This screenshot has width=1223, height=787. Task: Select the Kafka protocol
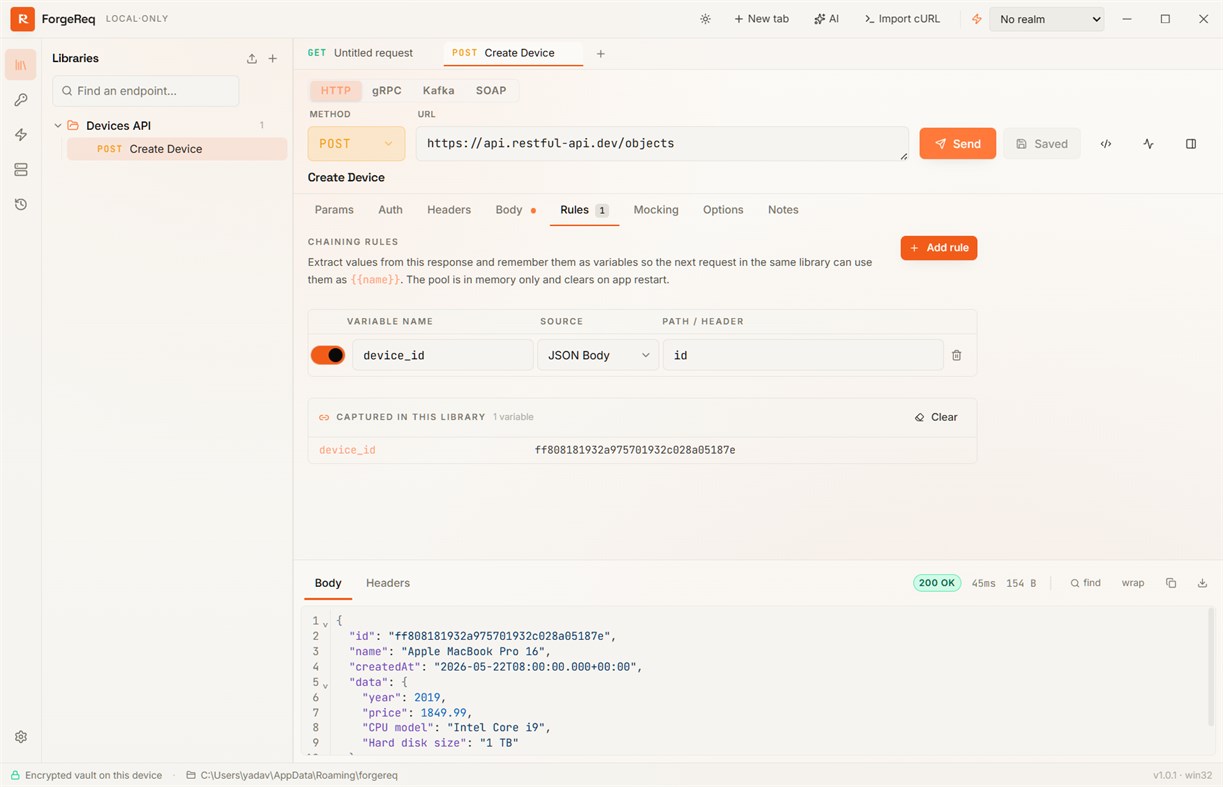click(x=438, y=90)
